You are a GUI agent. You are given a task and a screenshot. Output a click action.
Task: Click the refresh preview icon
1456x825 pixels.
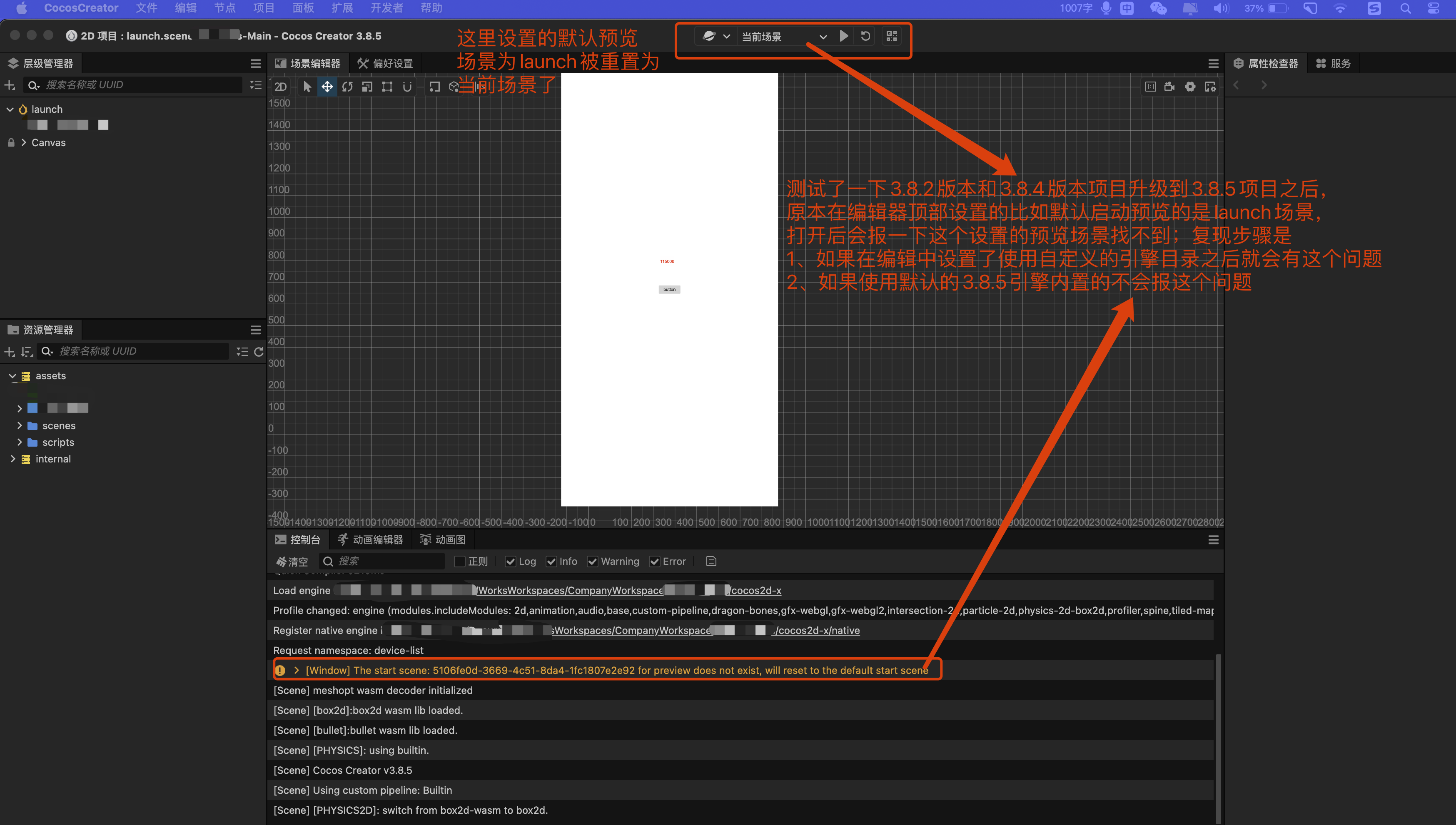(x=865, y=36)
